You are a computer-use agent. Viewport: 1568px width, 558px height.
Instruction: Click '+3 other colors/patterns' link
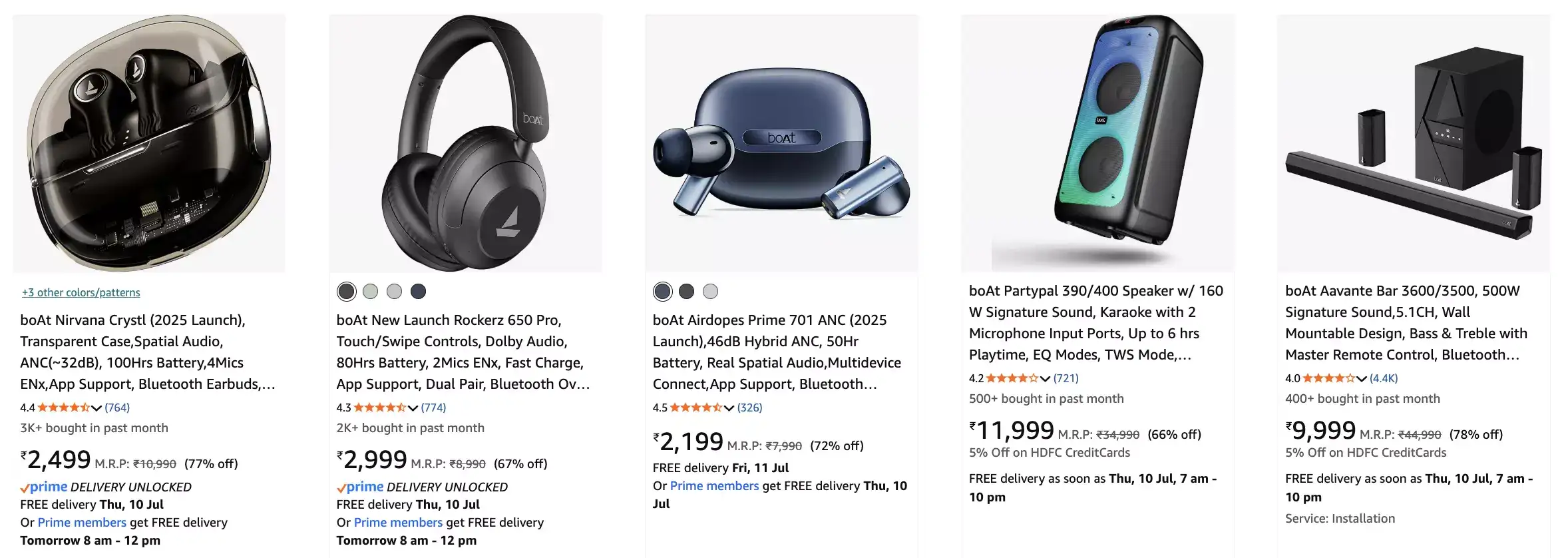(81, 292)
